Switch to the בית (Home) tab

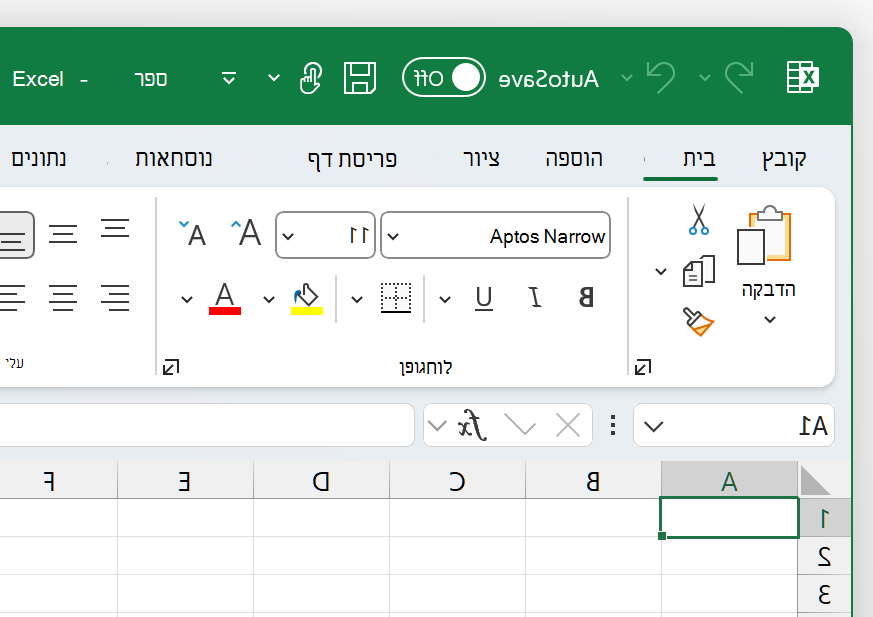699,159
